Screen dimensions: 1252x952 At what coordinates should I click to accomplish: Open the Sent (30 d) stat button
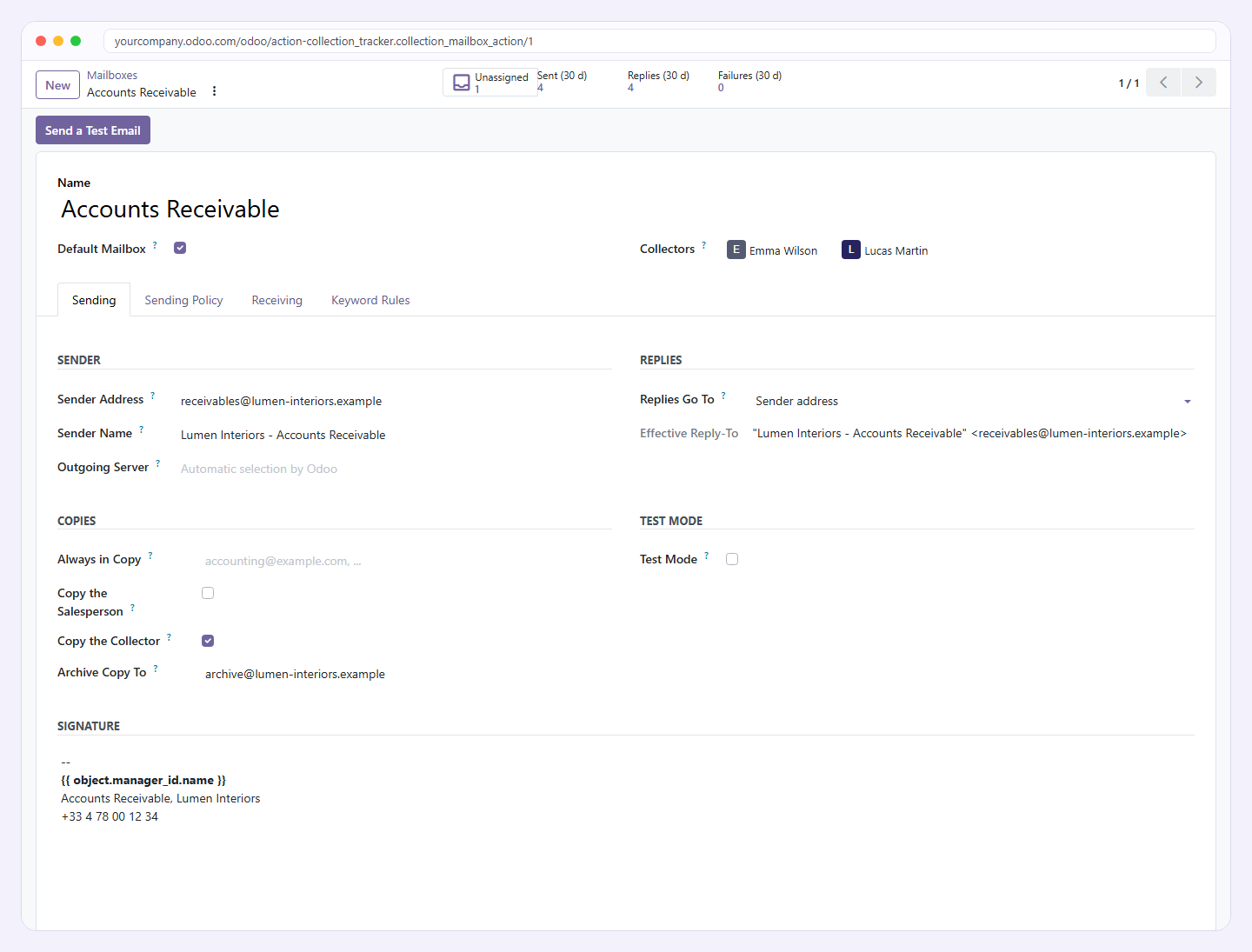pyautogui.click(x=562, y=82)
